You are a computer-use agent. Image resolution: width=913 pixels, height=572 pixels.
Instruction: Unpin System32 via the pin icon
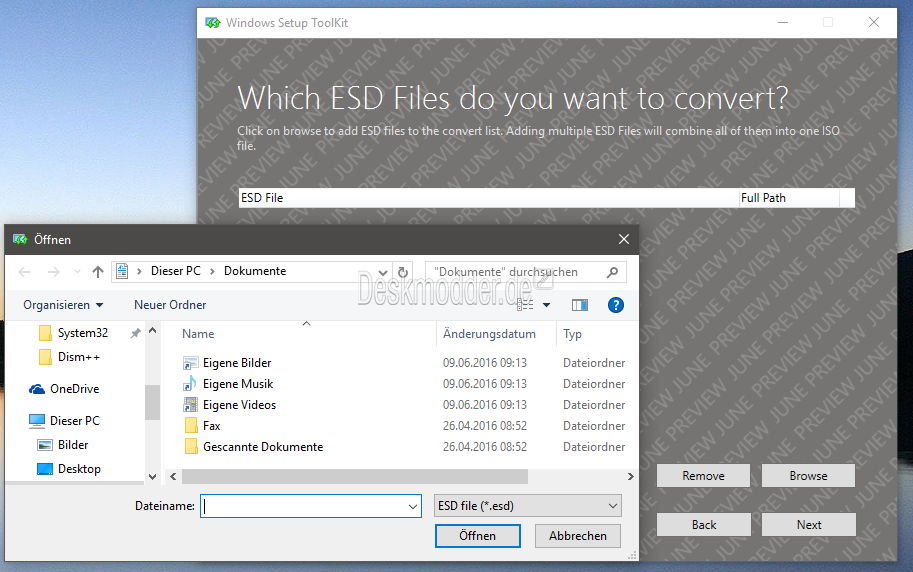click(x=135, y=333)
